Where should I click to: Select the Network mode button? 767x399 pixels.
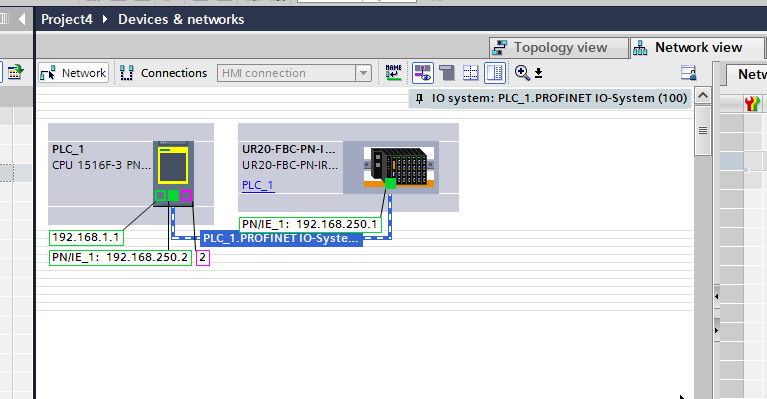click(x=73, y=73)
